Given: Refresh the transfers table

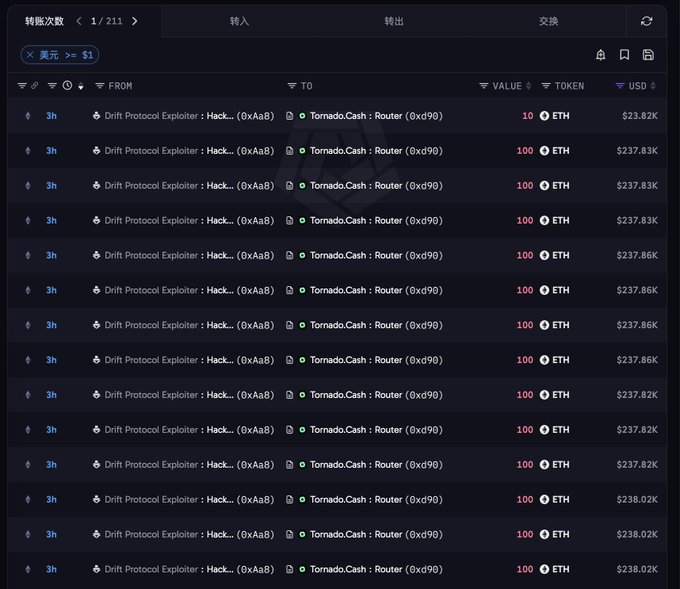Looking at the screenshot, I should 646,21.
